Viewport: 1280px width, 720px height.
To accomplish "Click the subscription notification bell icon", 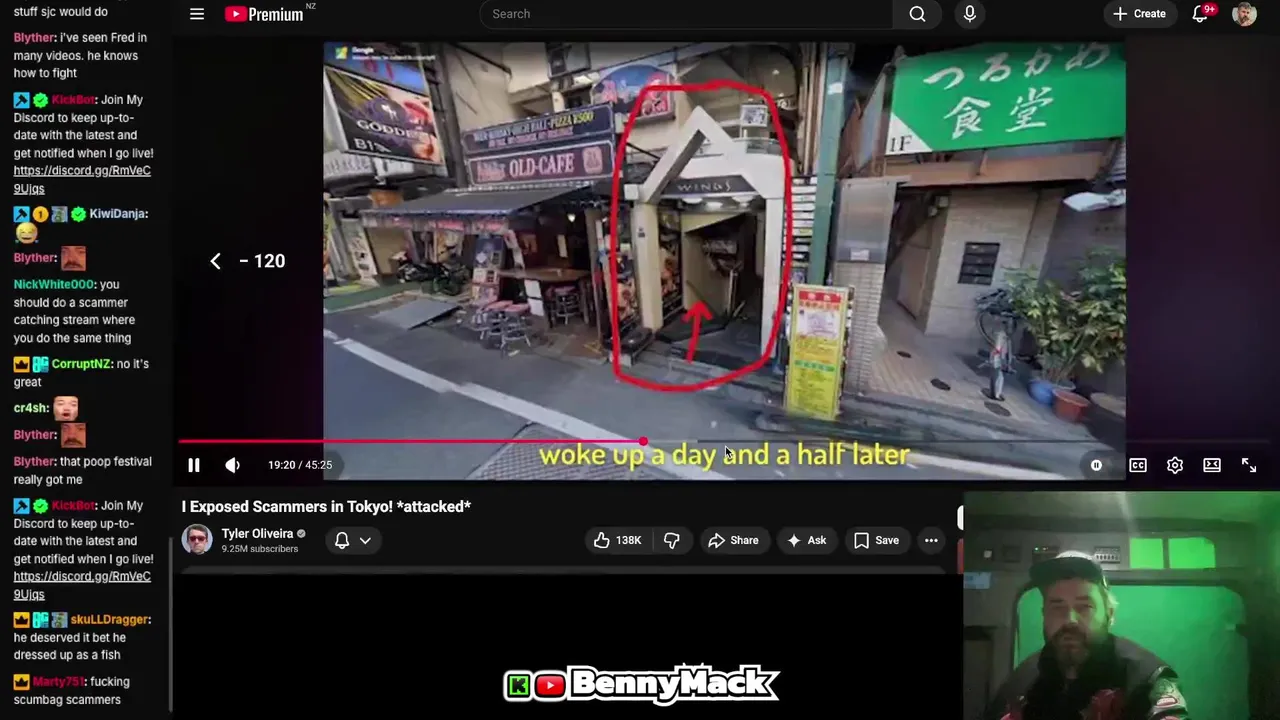I will point(342,540).
